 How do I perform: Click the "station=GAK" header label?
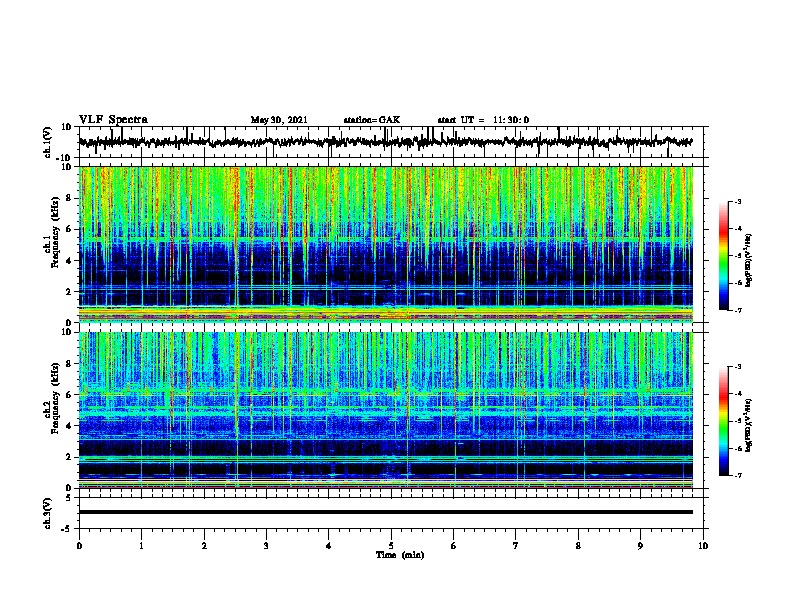[372, 120]
